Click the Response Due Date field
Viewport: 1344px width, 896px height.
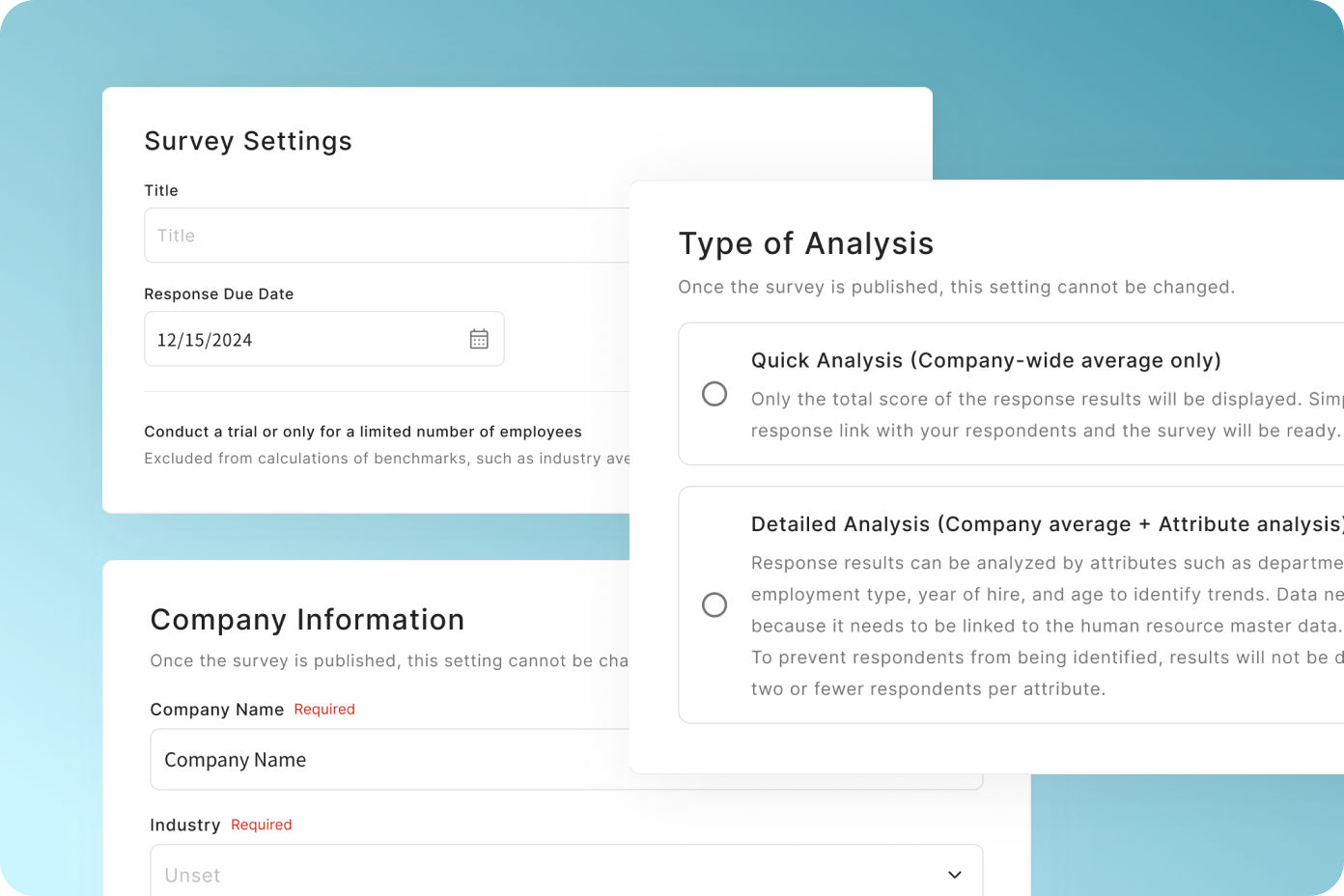pyautogui.click(x=324, y=339)
